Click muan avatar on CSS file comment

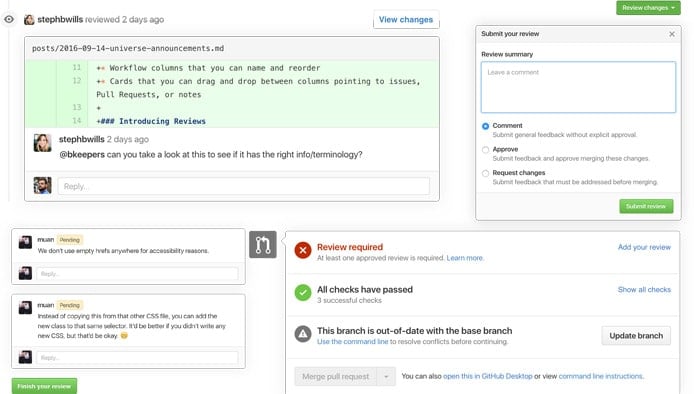(x=25, y=308)
